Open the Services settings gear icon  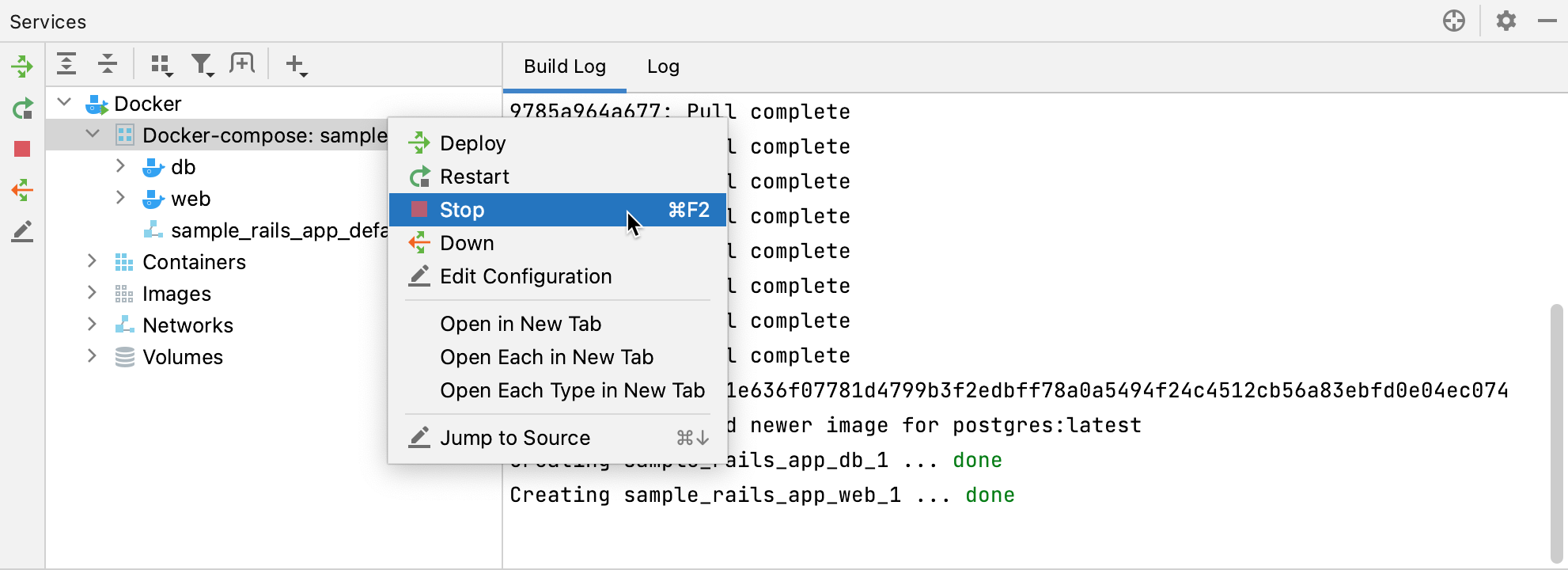(1506, 21)
